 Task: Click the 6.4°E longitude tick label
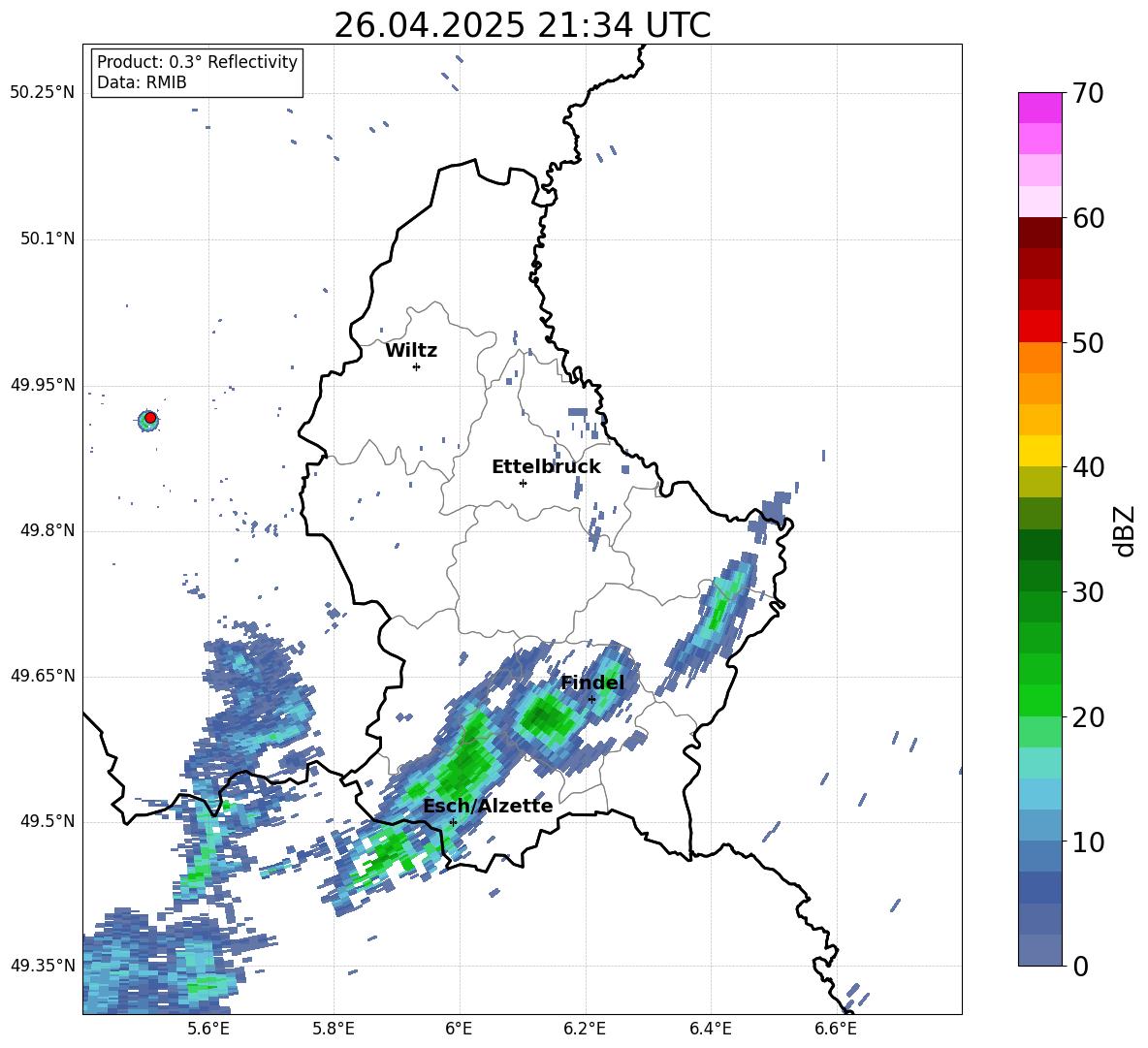coord(711,1029)
